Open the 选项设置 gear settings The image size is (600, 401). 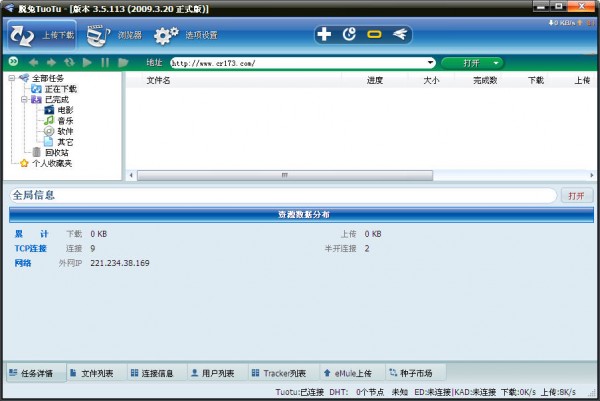[186, 36]
